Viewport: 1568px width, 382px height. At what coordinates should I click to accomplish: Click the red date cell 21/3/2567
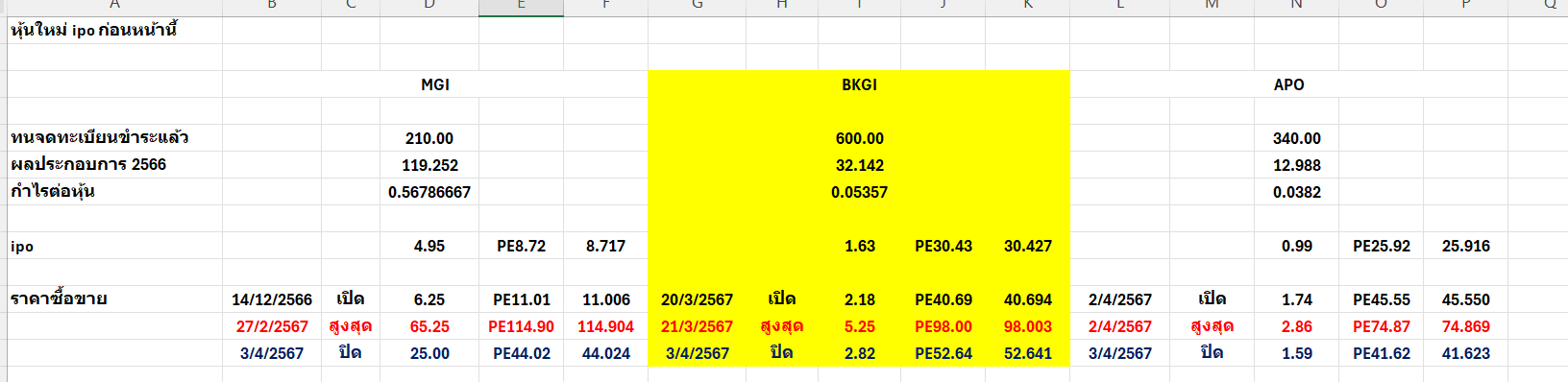tap(697, 326)
